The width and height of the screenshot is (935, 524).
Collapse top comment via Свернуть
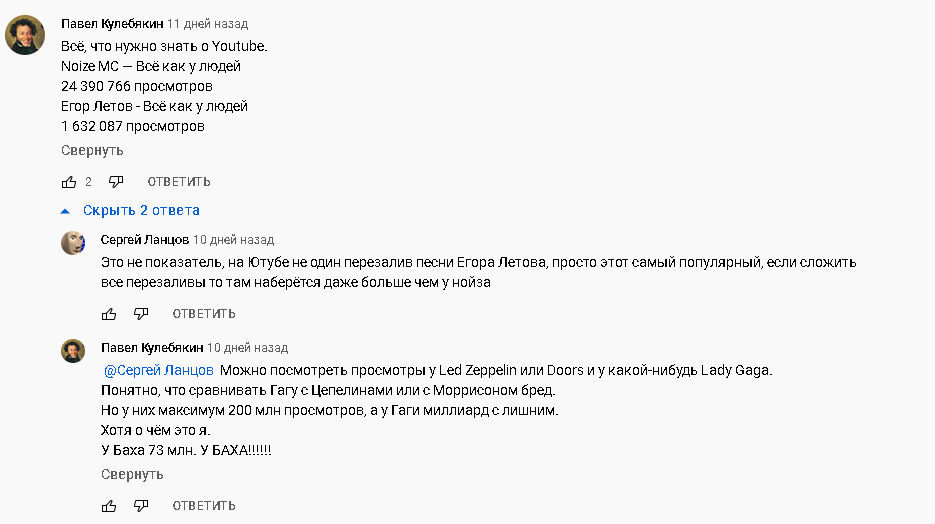92,150
